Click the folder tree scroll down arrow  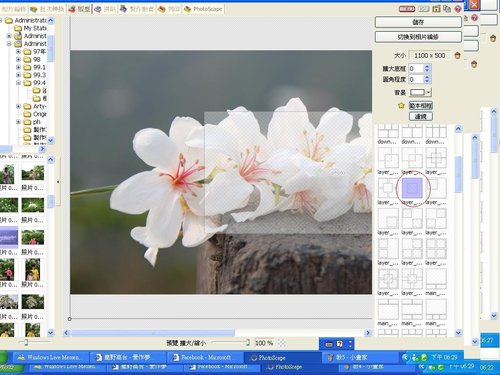click(51, 140)
